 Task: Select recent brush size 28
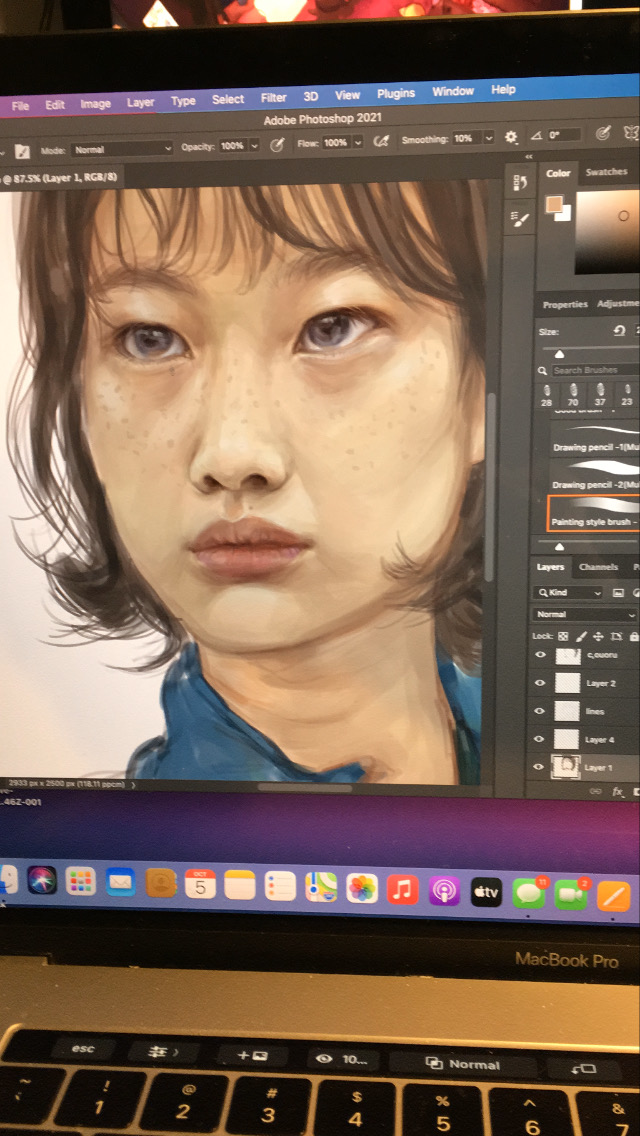[x=547, y=394]
